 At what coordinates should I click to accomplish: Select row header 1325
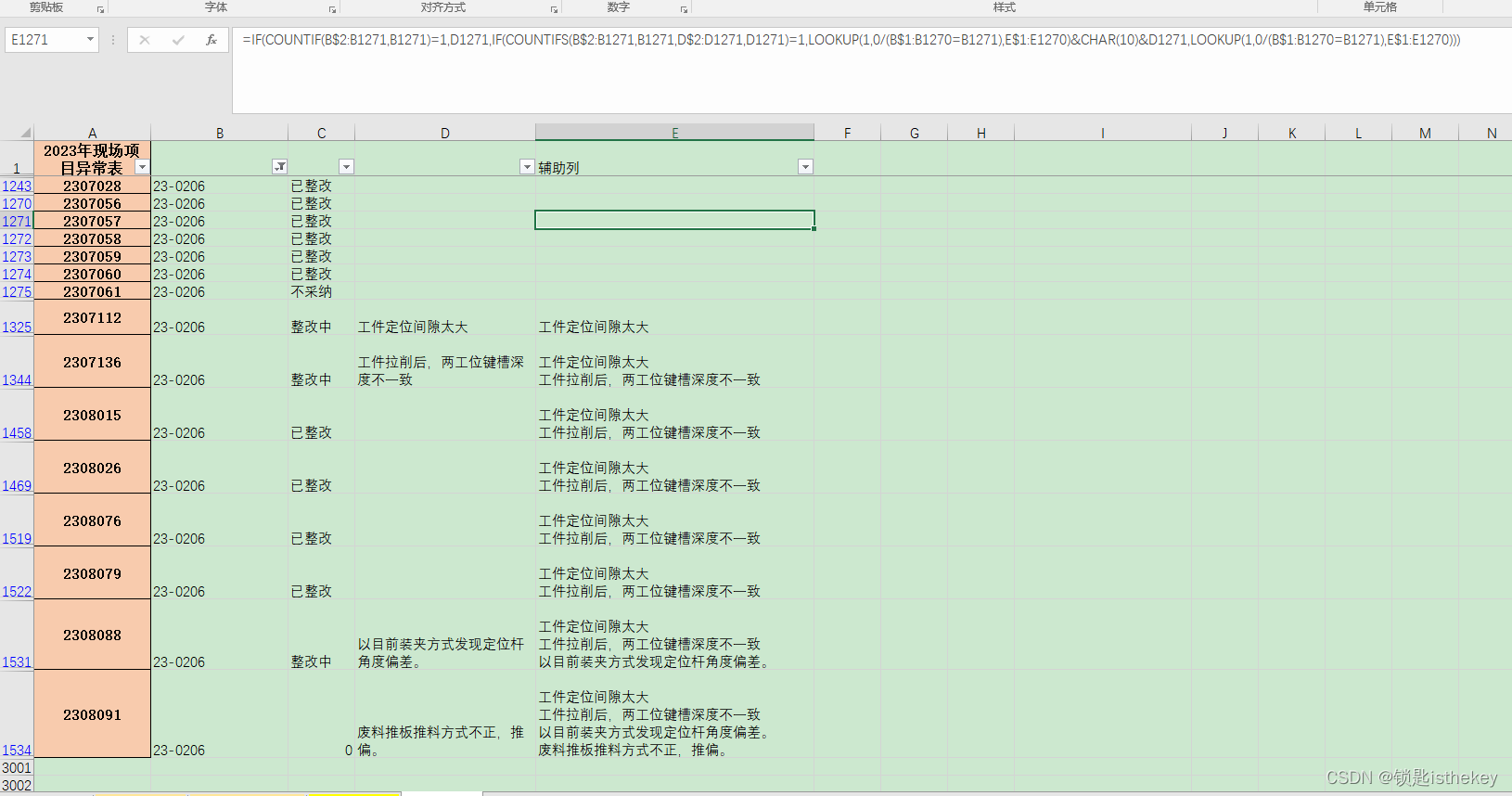coord(17,317)
